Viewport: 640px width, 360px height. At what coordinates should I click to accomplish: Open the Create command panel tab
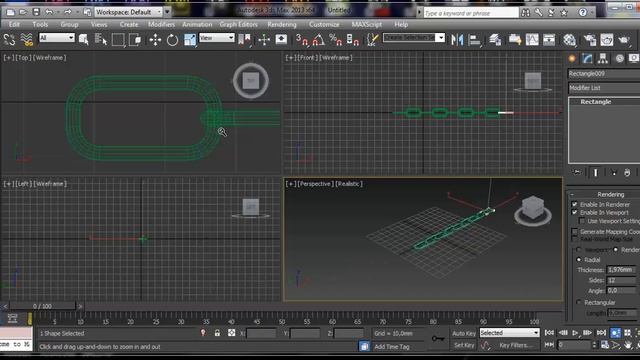pos(572,58)
